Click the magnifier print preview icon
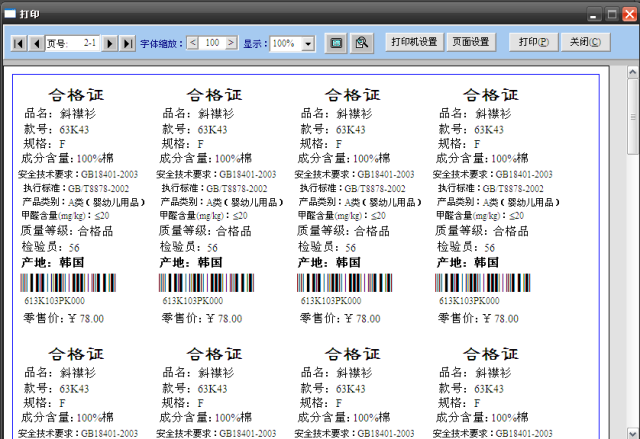640x439 pixels. [362, 43]
